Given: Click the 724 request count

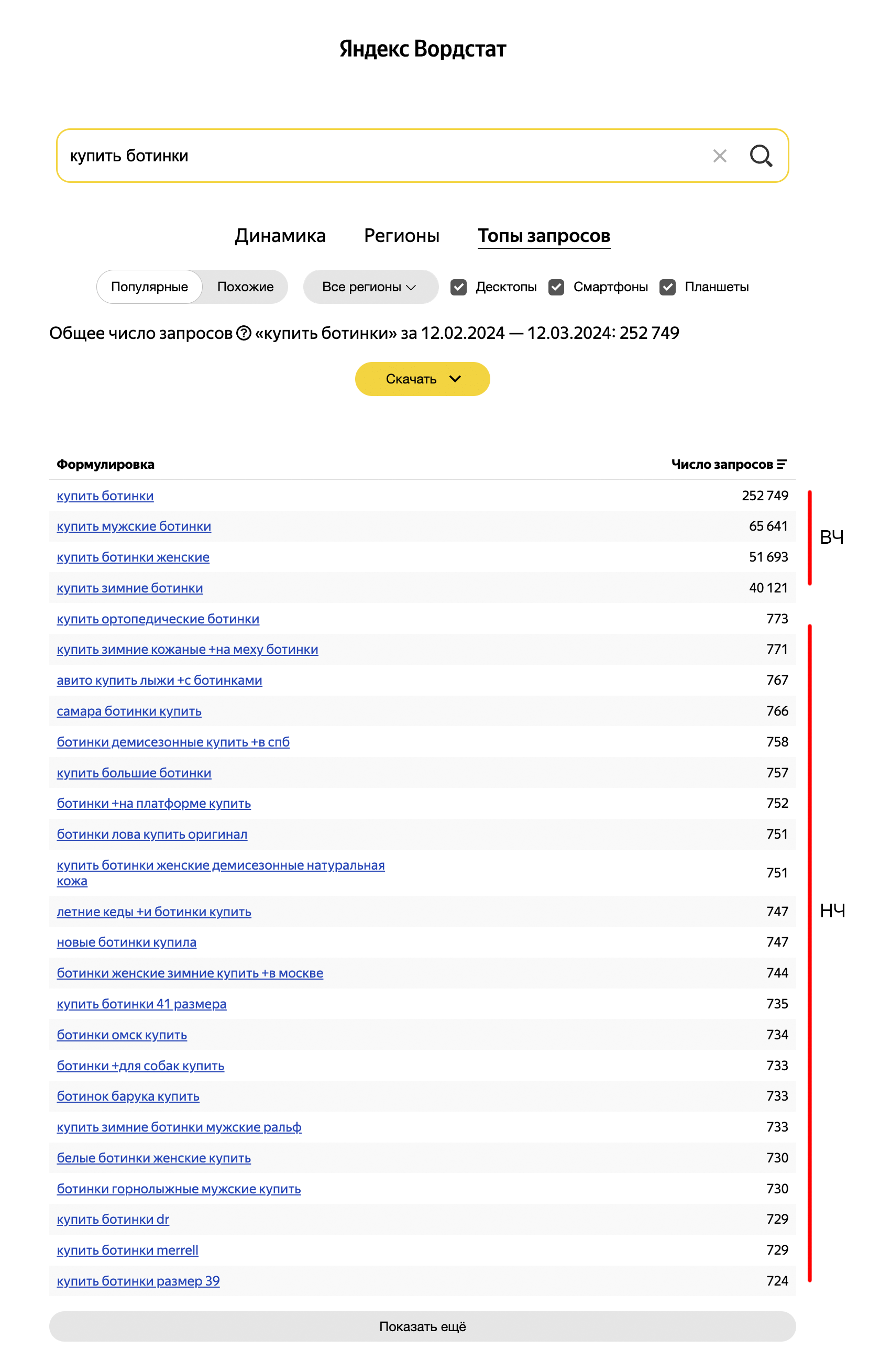Looking at the screenshot, I should tap(777, 1280).
